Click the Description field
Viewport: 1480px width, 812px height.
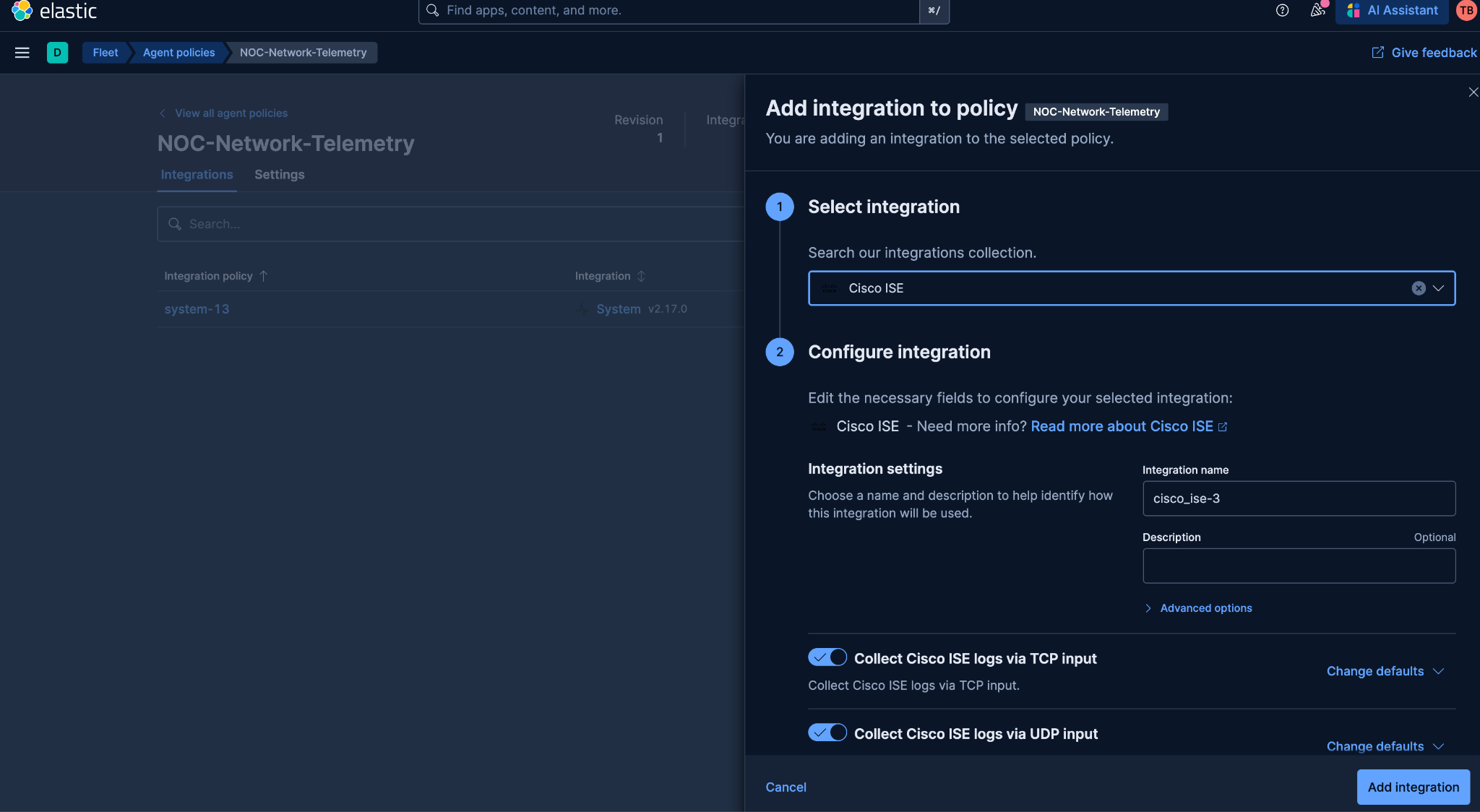1299,566
